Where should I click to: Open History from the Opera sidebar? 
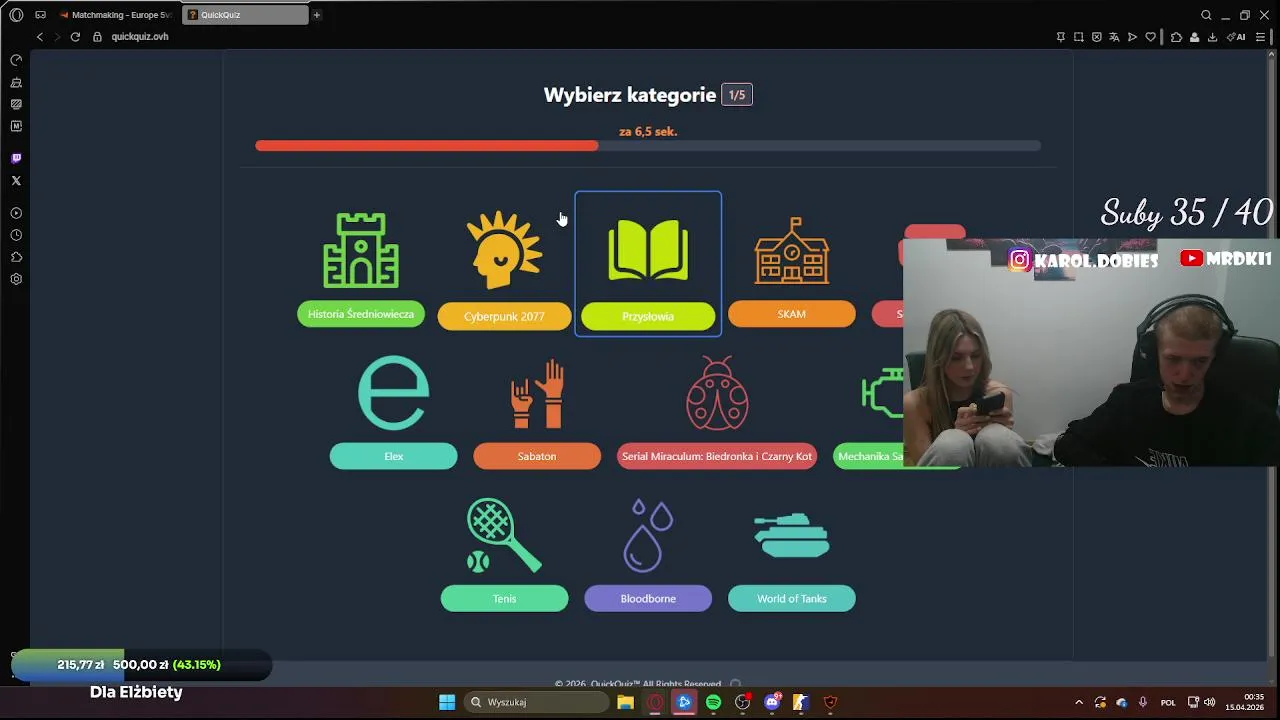[x=16, y=235]
